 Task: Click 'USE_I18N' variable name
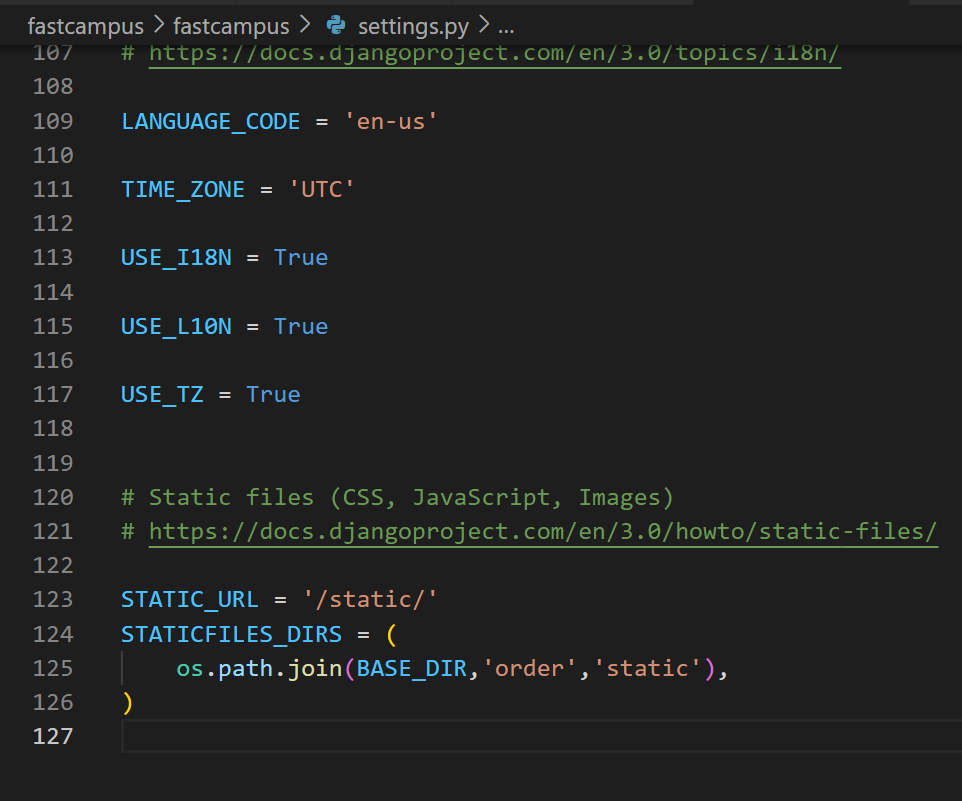pyautogui.click(x=176, y=258)
